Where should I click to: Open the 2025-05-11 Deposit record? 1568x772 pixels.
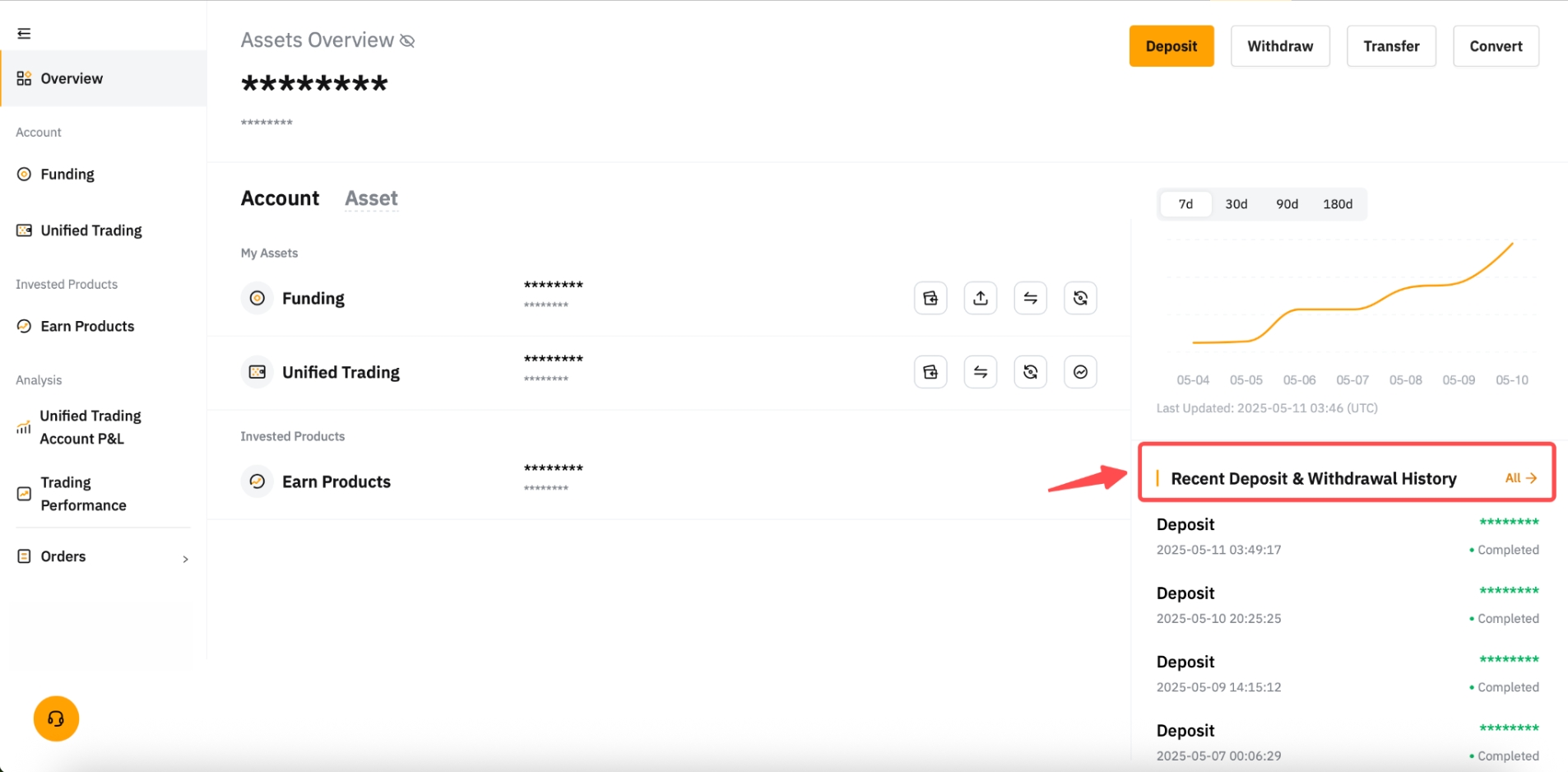click(x=1346, y=536)
